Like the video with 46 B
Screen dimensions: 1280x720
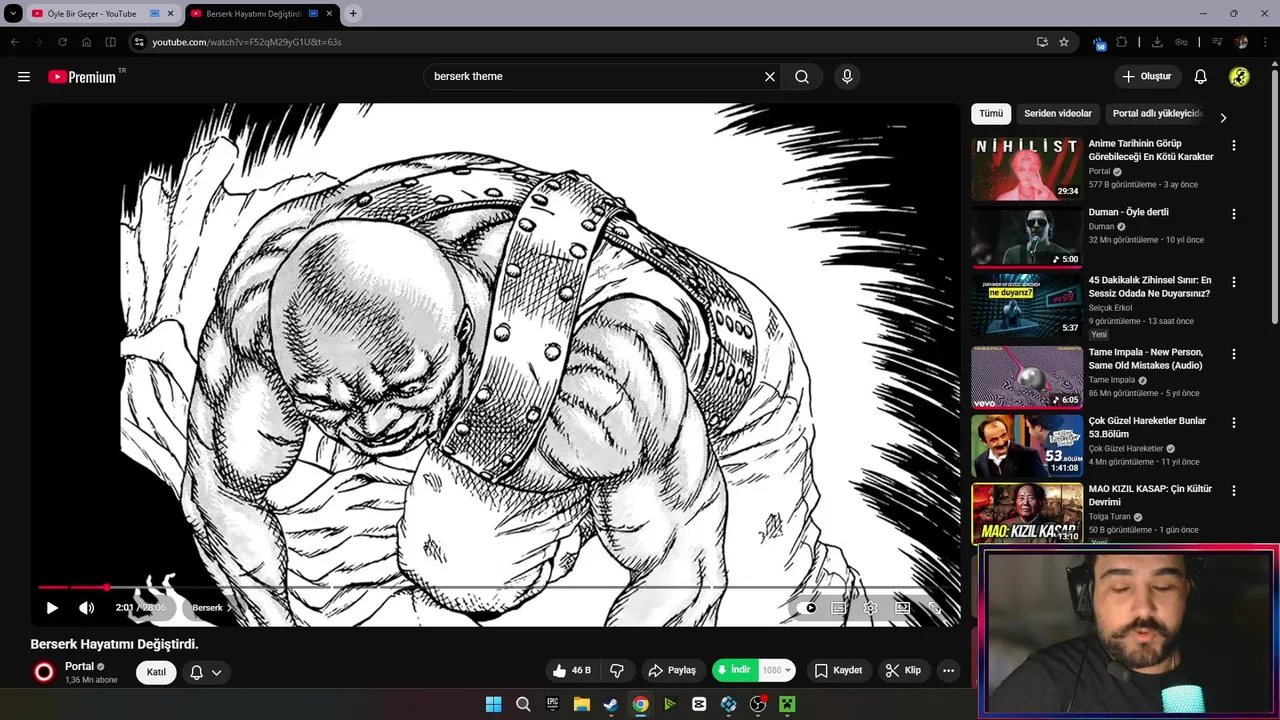click(572, 670)
